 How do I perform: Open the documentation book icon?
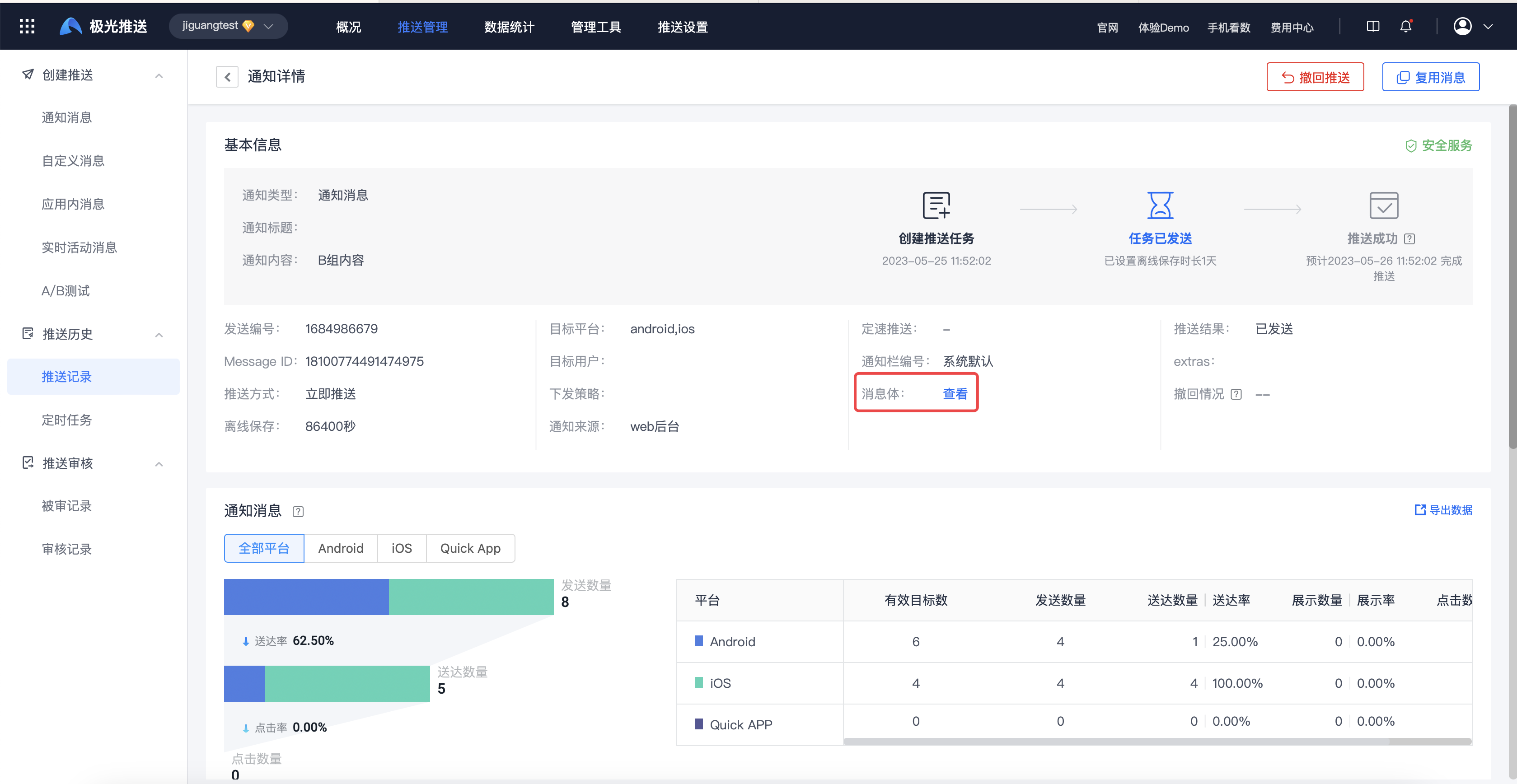[1373, 27]
